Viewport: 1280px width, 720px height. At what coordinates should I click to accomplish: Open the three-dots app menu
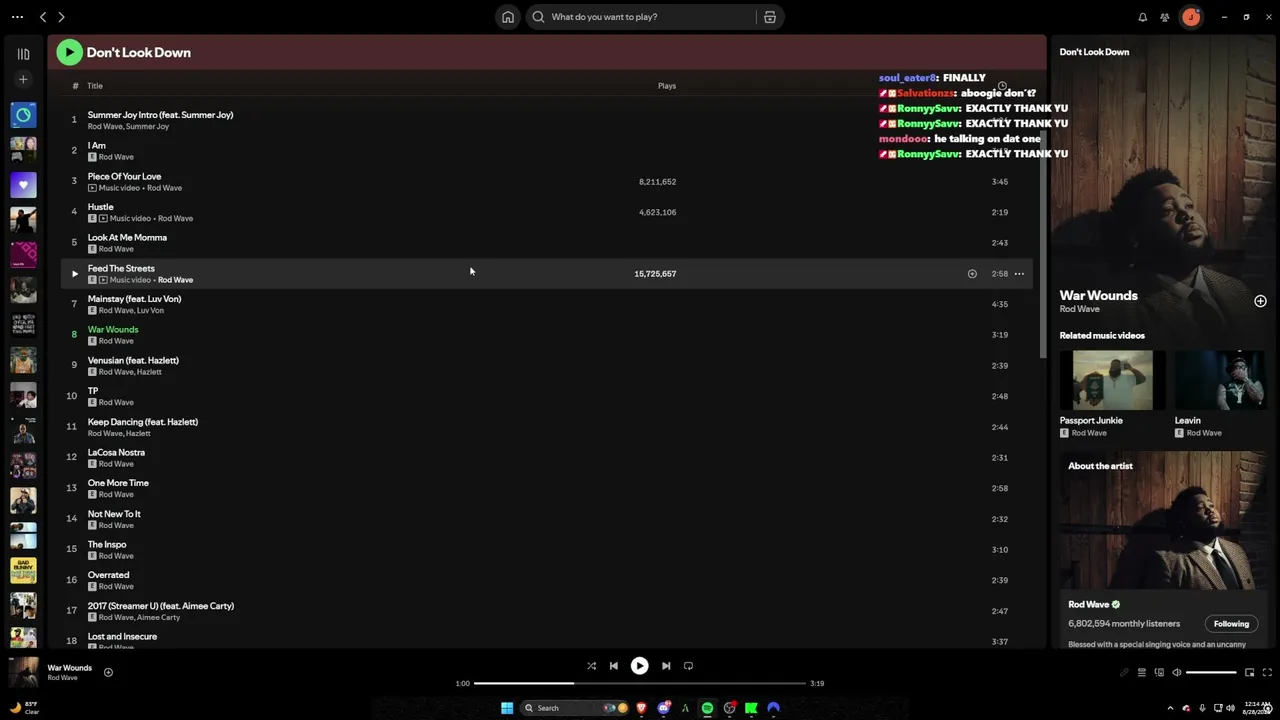(x=17, y=17)
